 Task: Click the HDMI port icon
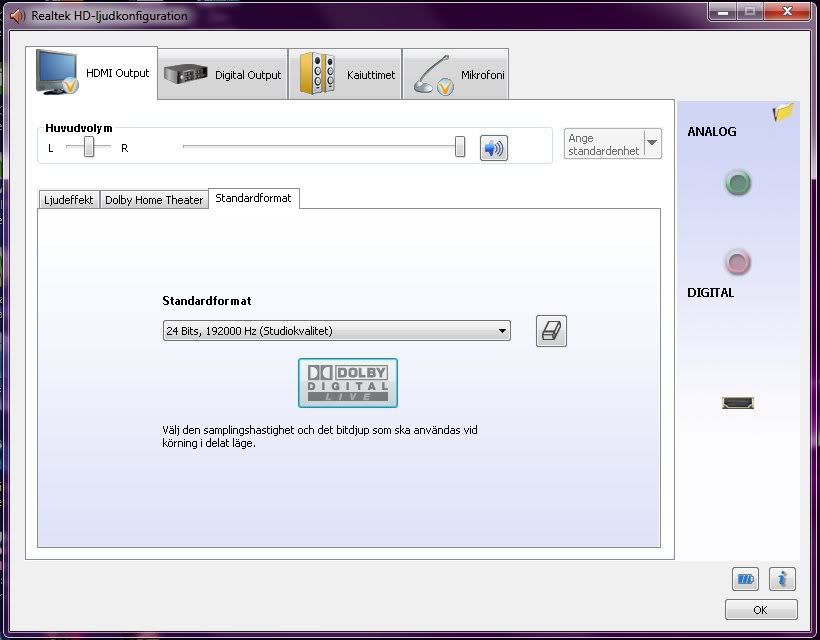738,403
